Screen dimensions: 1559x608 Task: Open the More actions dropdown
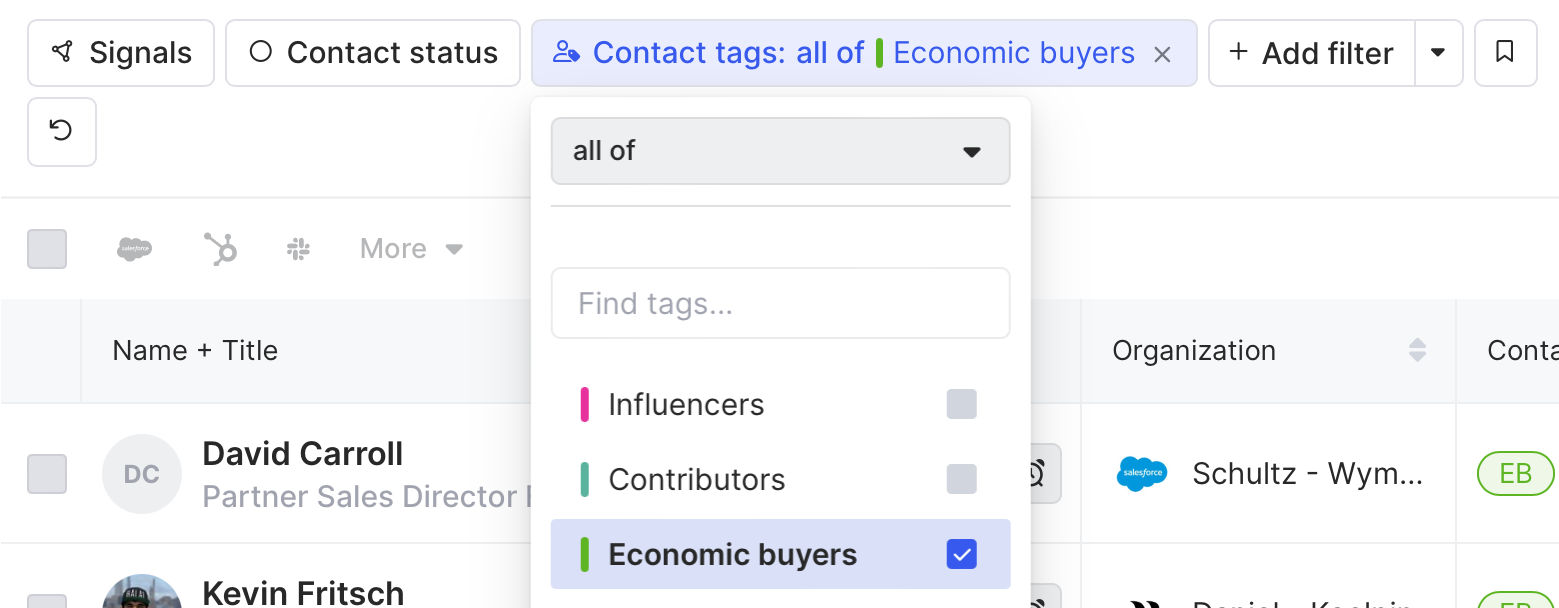[x=411, y=249]
